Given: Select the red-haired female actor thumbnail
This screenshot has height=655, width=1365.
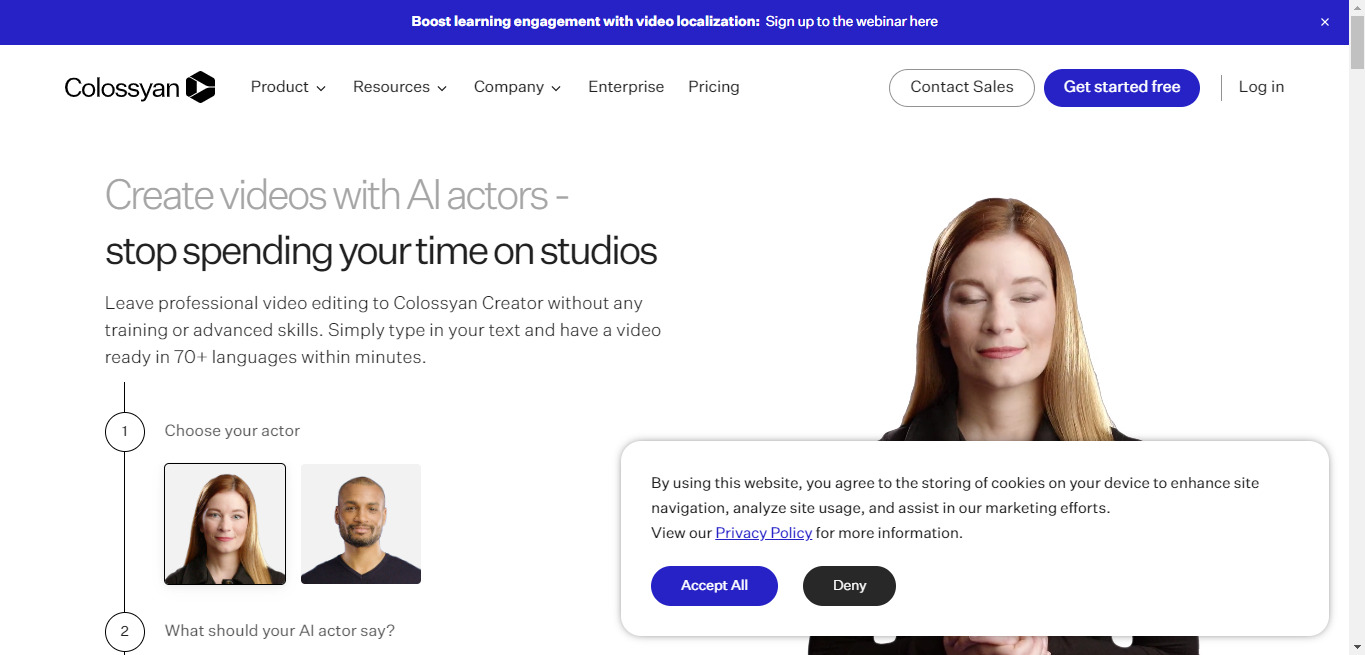Looking at the screenshot, I should (x=225, y=524).
